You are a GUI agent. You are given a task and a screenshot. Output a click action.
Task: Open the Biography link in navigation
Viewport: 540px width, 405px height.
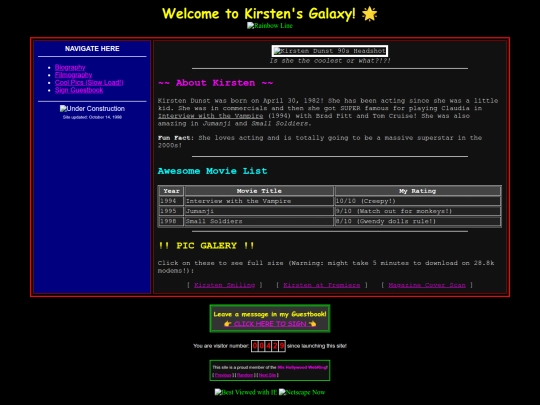click(x=70, y=67)
